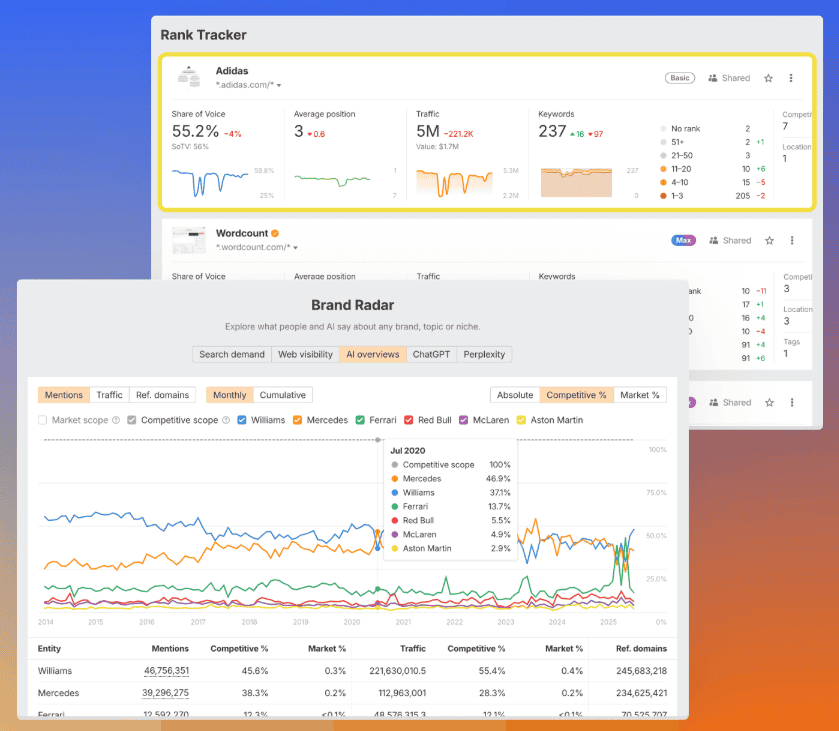Click the 2020 label on the chart axis

pyautogui.click(x=351, y=621)
